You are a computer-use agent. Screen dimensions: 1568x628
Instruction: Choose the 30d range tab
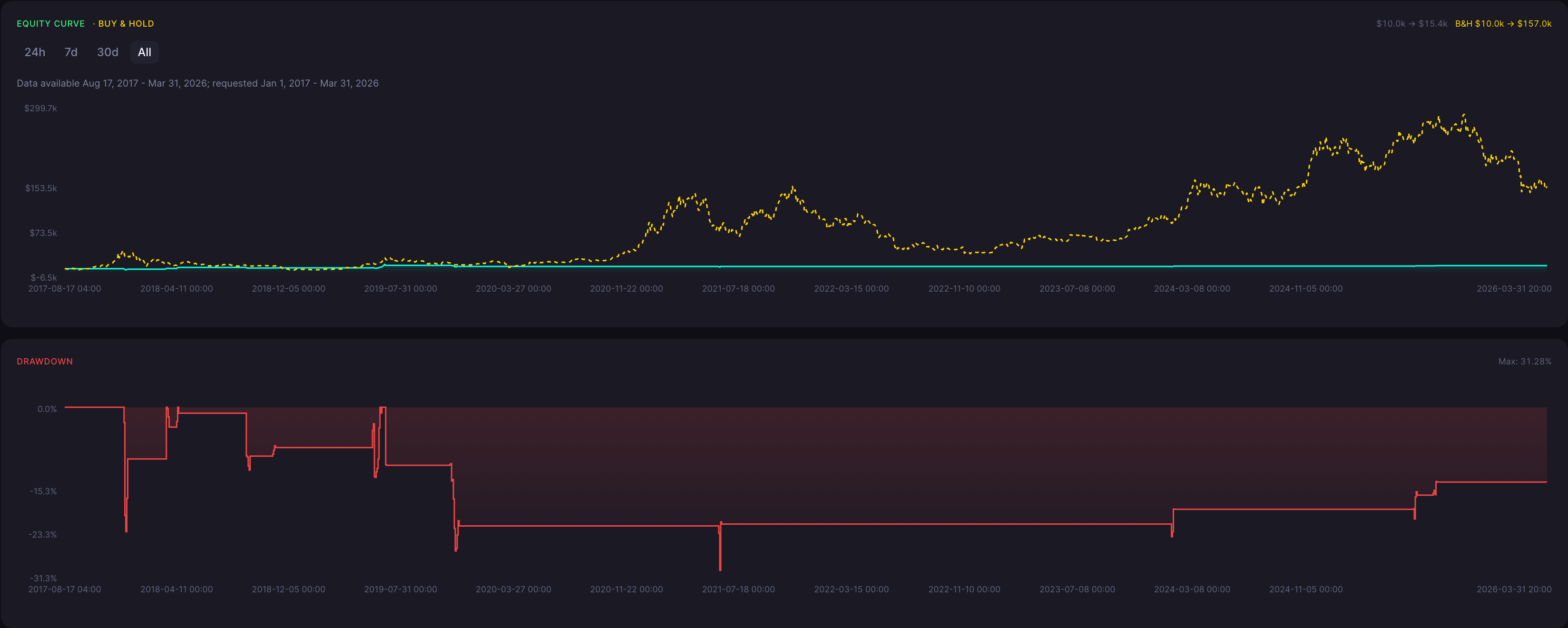[108, 52]
